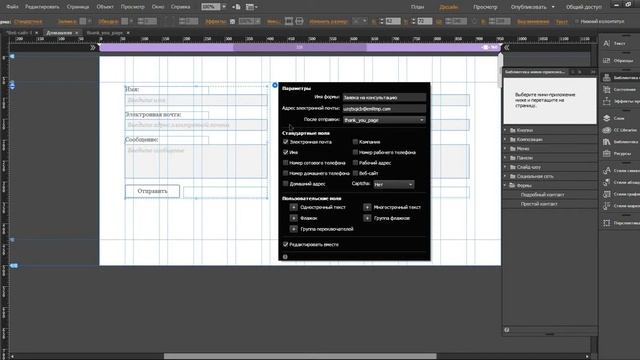Click the Имя формы input field
This screenshot has width=640, height=360.
[384, 98]
